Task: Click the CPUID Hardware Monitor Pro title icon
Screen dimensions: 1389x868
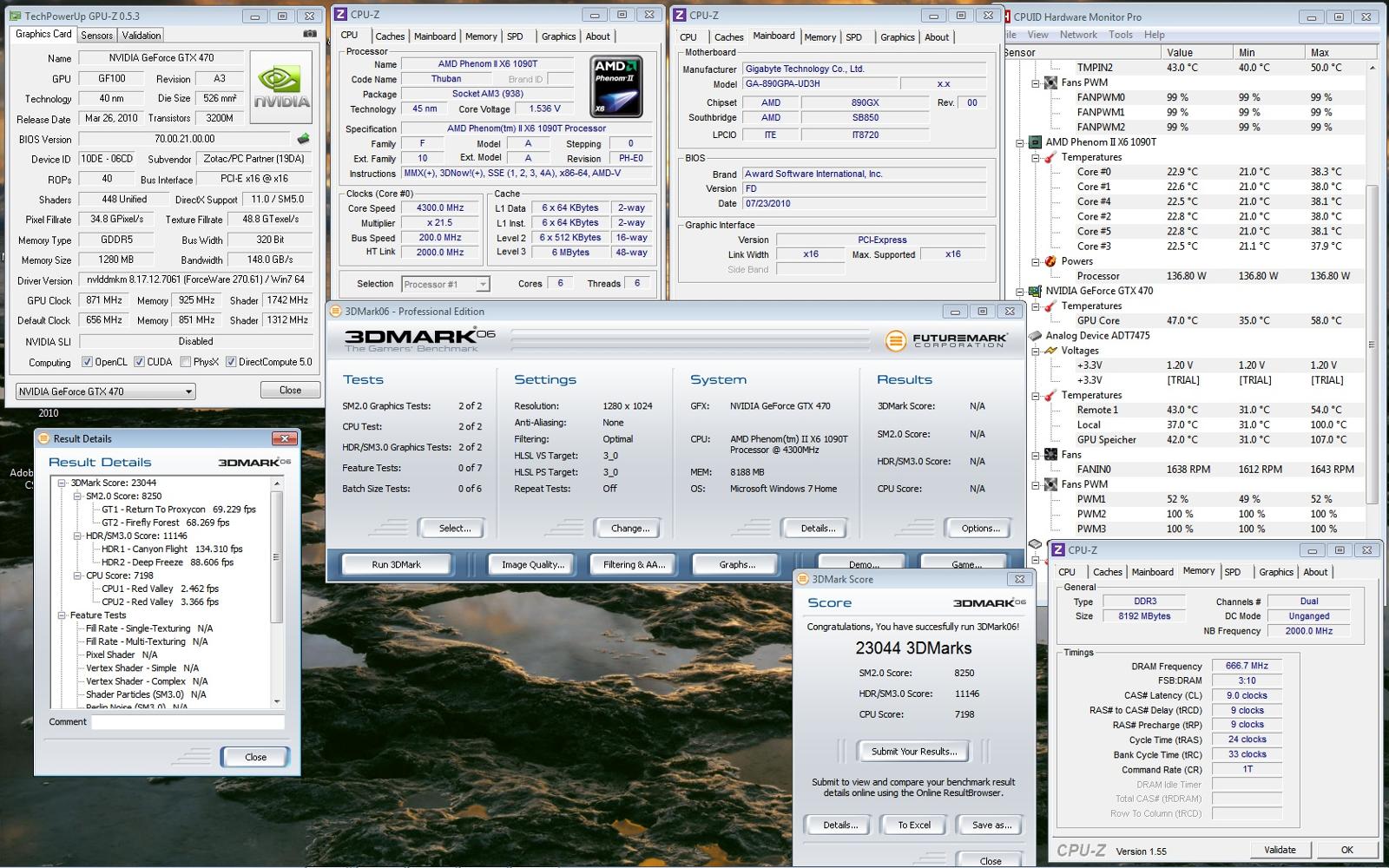Action: (1007, 16)
